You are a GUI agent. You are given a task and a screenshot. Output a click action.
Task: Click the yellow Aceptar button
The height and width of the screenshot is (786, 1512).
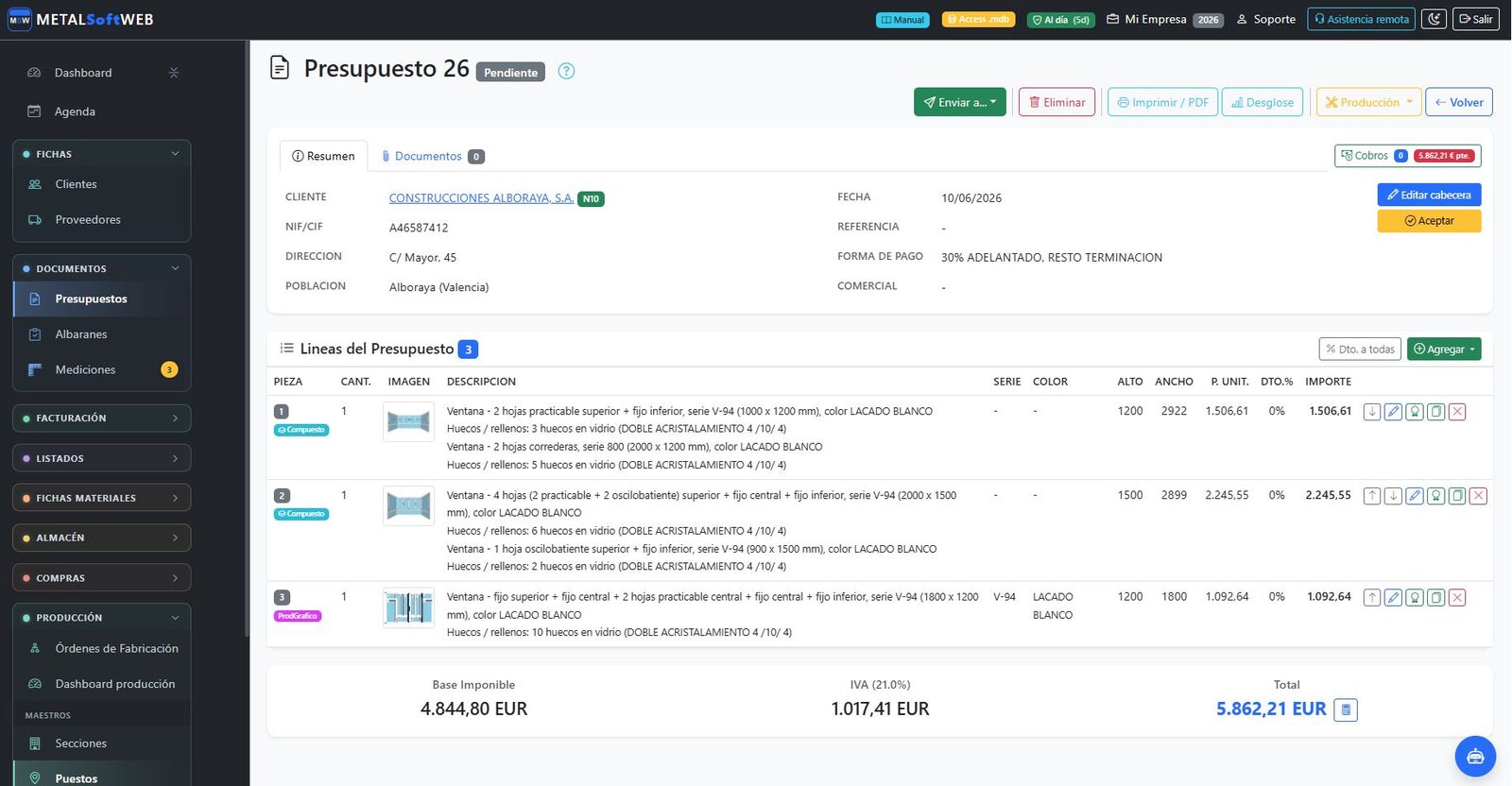1429,220
